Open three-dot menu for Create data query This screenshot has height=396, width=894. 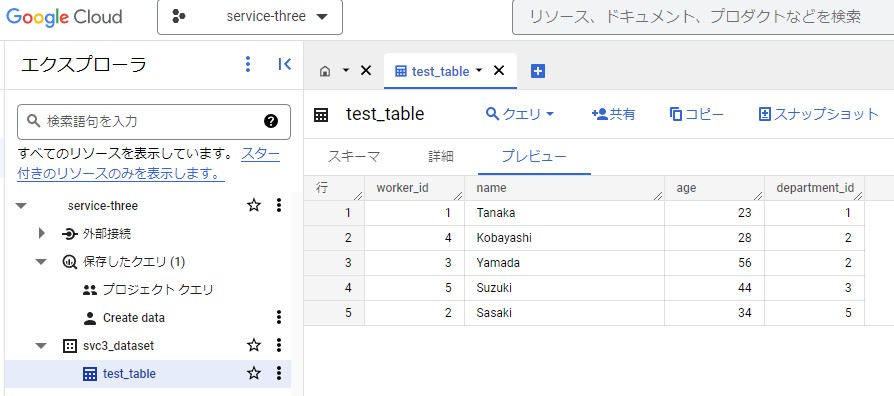278,317
